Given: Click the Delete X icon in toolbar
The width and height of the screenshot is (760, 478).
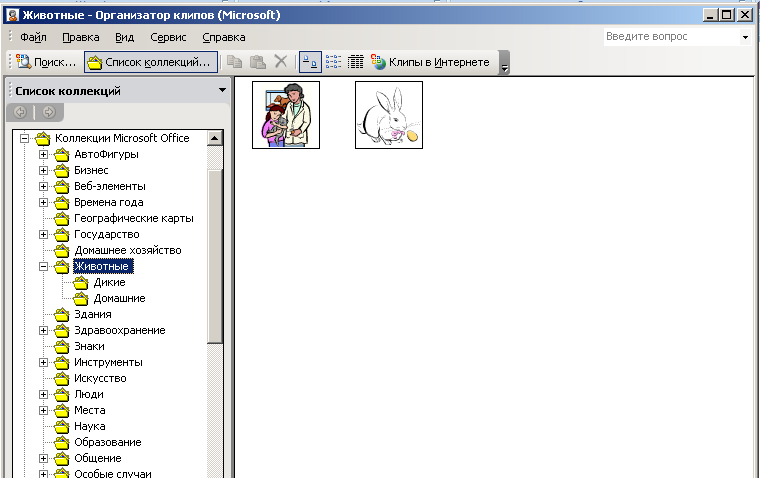Looking at the screenshot, I should point(281,62).
